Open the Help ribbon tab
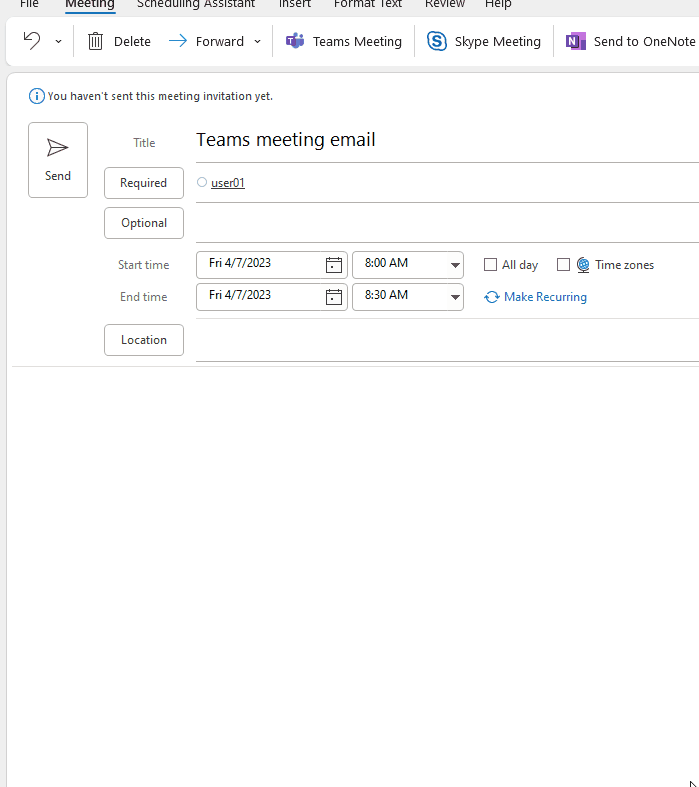Screen dimensions: 699x787 click(x=498, y=4)
